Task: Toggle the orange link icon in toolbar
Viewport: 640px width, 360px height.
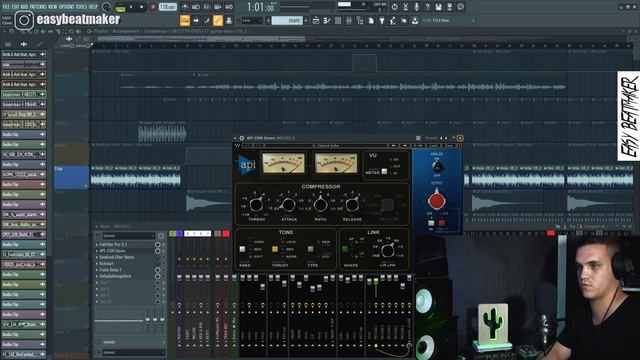Action: (218, 20)
